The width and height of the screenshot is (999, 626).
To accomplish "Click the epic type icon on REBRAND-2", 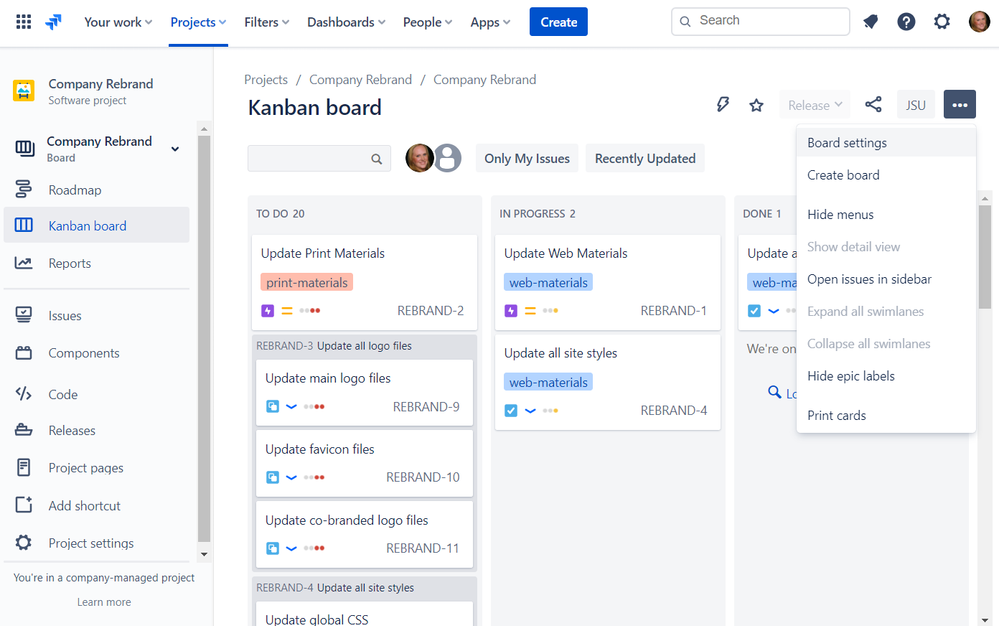I will [x=268, y=311].
